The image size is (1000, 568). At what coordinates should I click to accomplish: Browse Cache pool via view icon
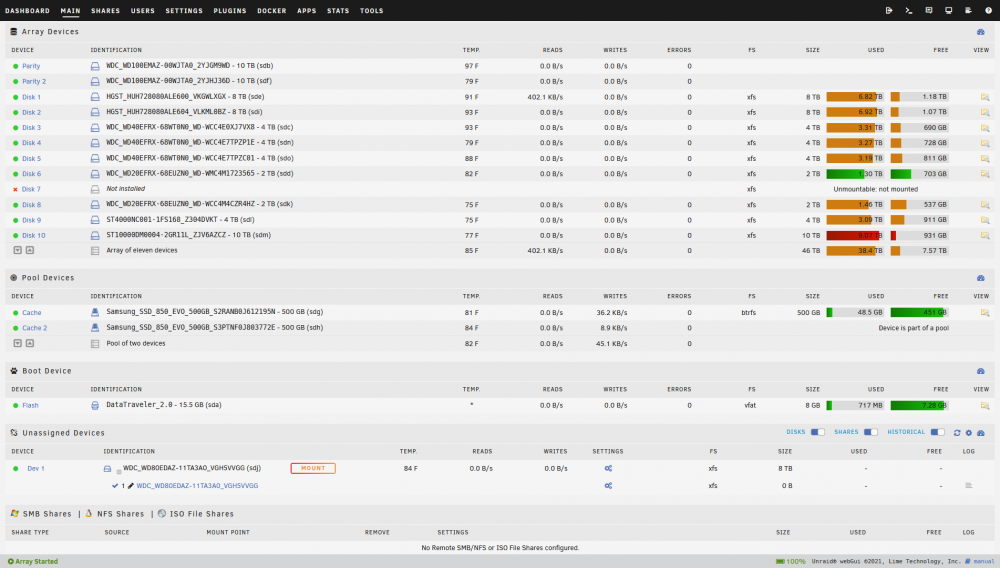pos(985,312)
